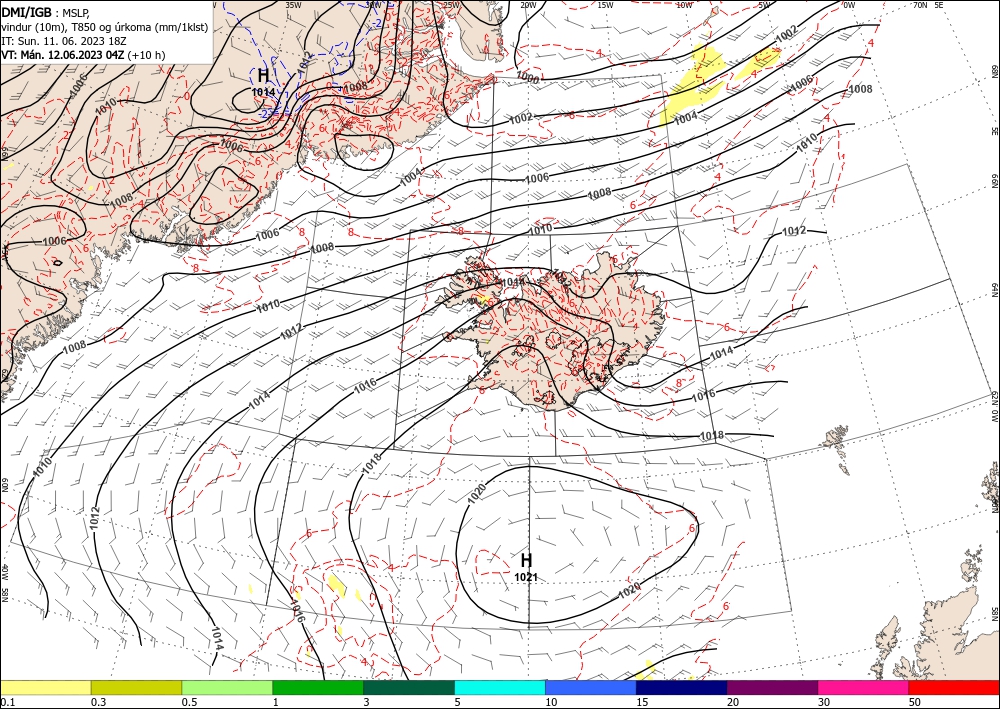
Task: Click the '68N' latitude label on right edge
Action: click(994, 71)
